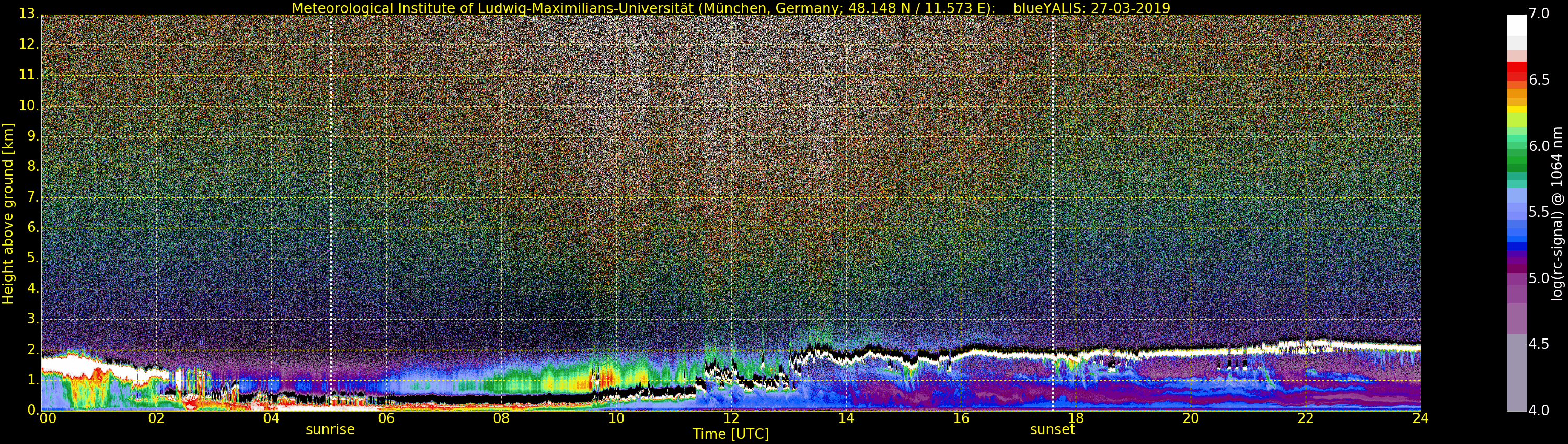Click the colorbar label '4.0'
The image size is (1568, 444).
(x=1539, y=411)
